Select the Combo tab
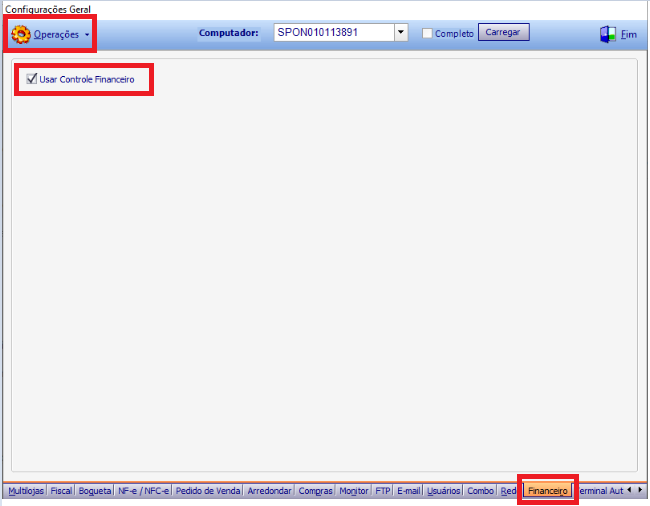The image size is (650, 506). point(480,491)
